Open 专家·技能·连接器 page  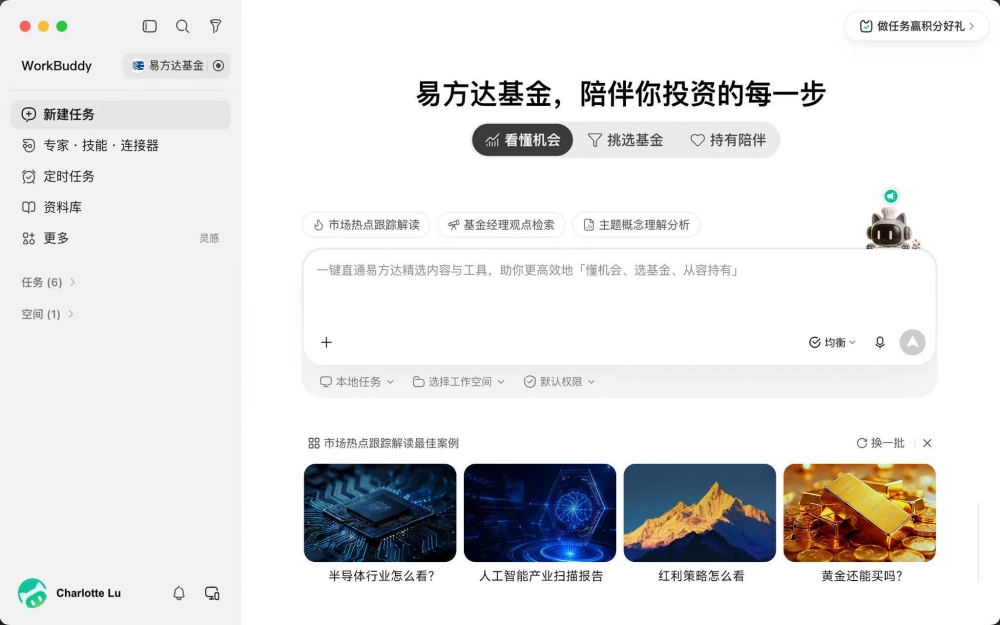pyautogui.click(x=121, y=145)
